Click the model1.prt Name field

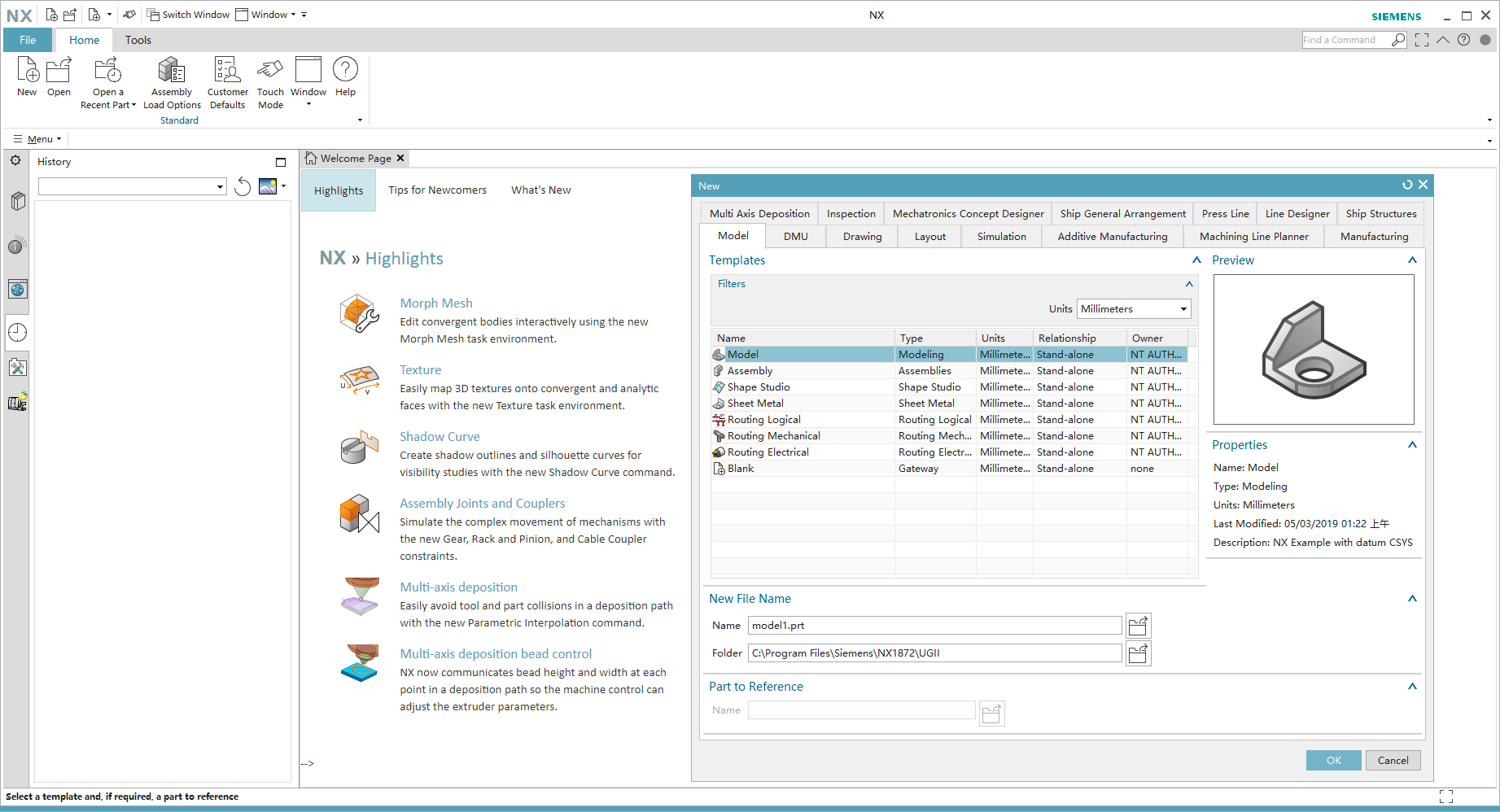(934, 626)
